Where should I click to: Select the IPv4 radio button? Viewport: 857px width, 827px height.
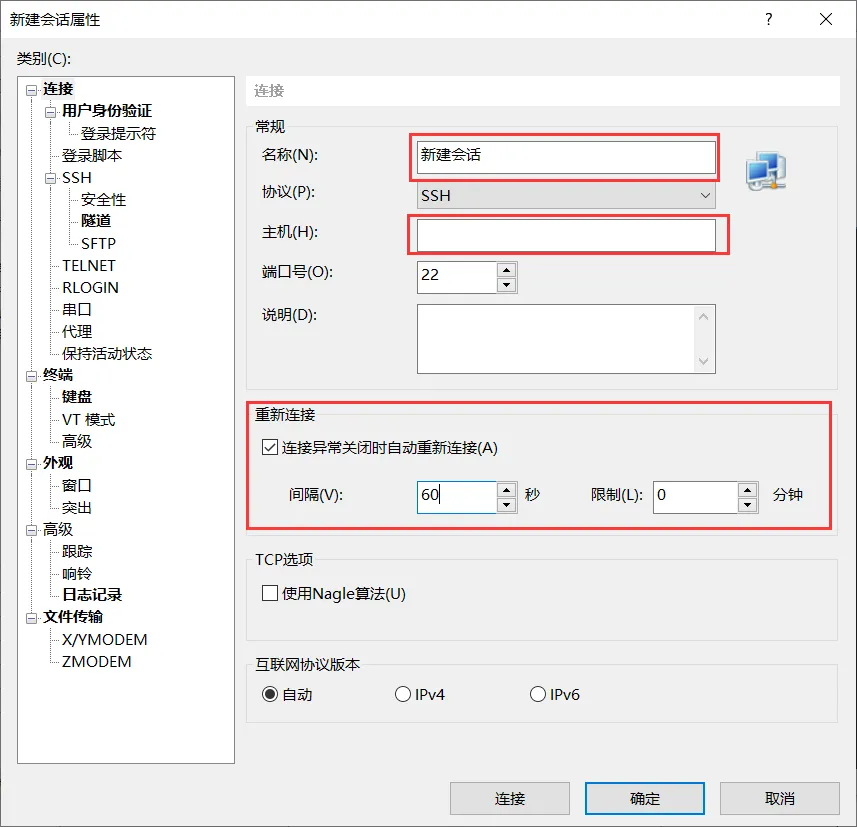pos(403,693)
